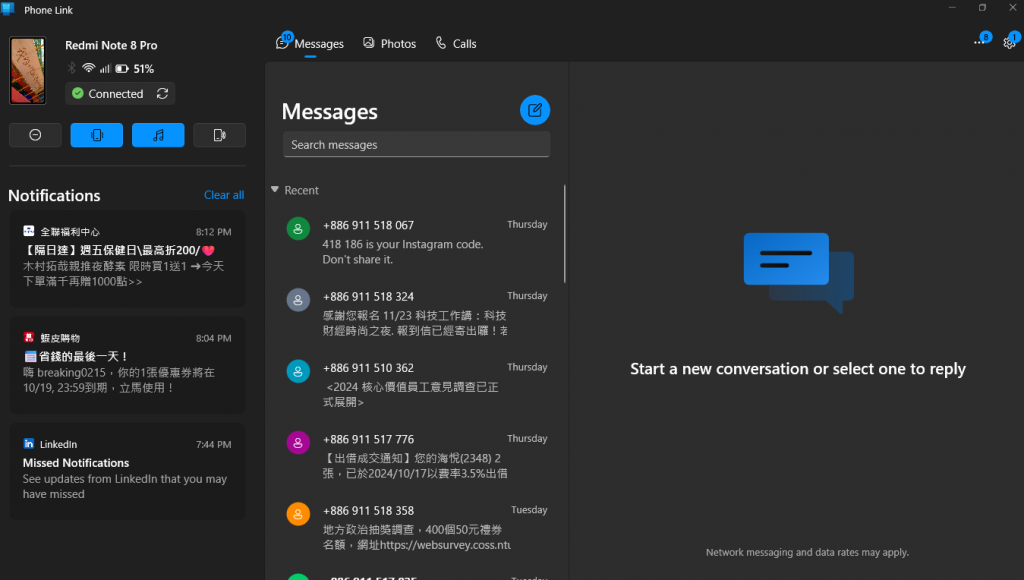Open conversation from +886 911 518 358
The image size is (1024, 580).
(417, 526)
